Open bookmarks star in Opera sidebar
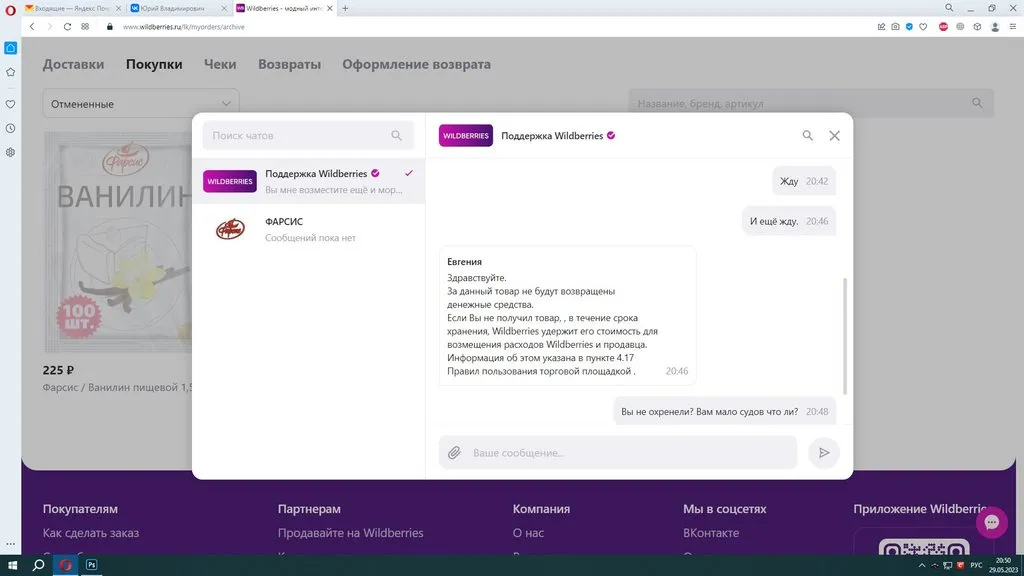1024x576 pixels. pyautogui.click(x=10, y=72)
